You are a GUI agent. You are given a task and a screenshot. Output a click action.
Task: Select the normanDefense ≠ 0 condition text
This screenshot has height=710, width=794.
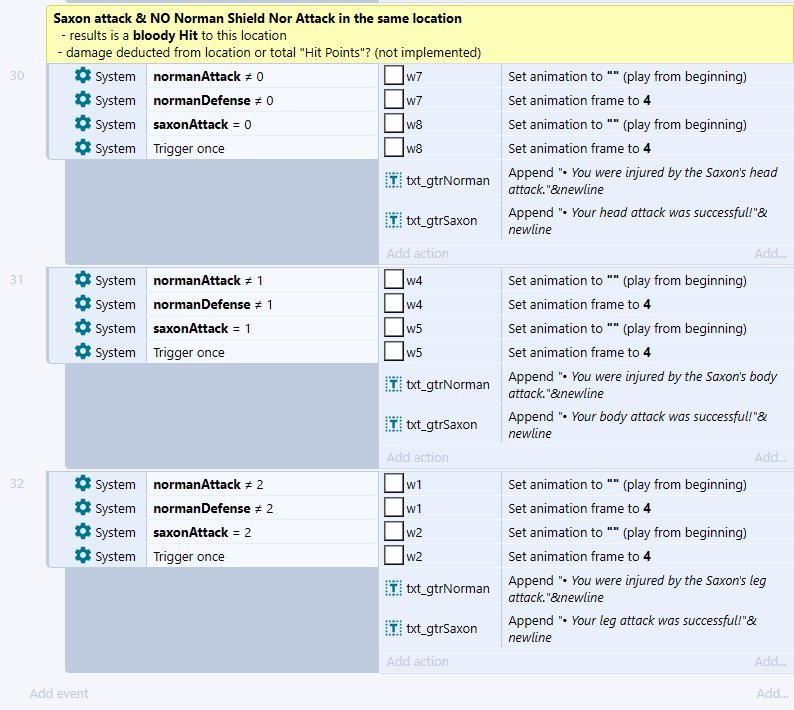(213, 100)
